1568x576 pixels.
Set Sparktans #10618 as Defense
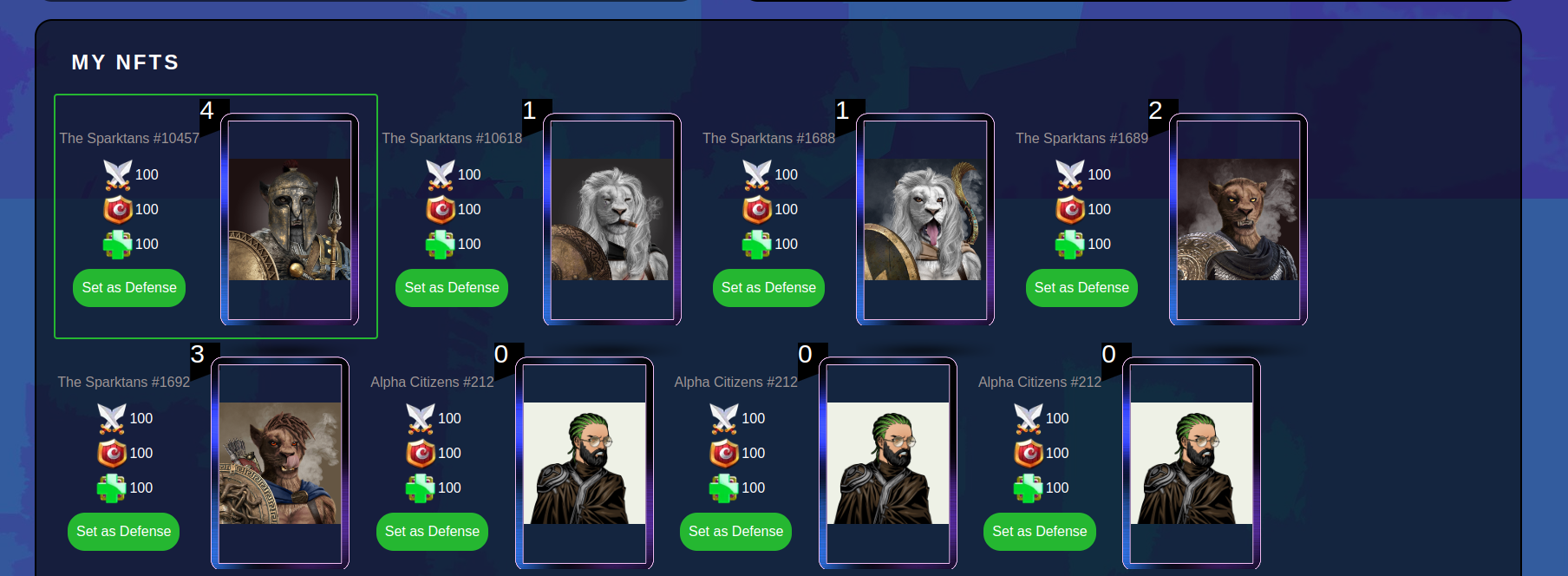pyautogui.click(x=452, y=288)
